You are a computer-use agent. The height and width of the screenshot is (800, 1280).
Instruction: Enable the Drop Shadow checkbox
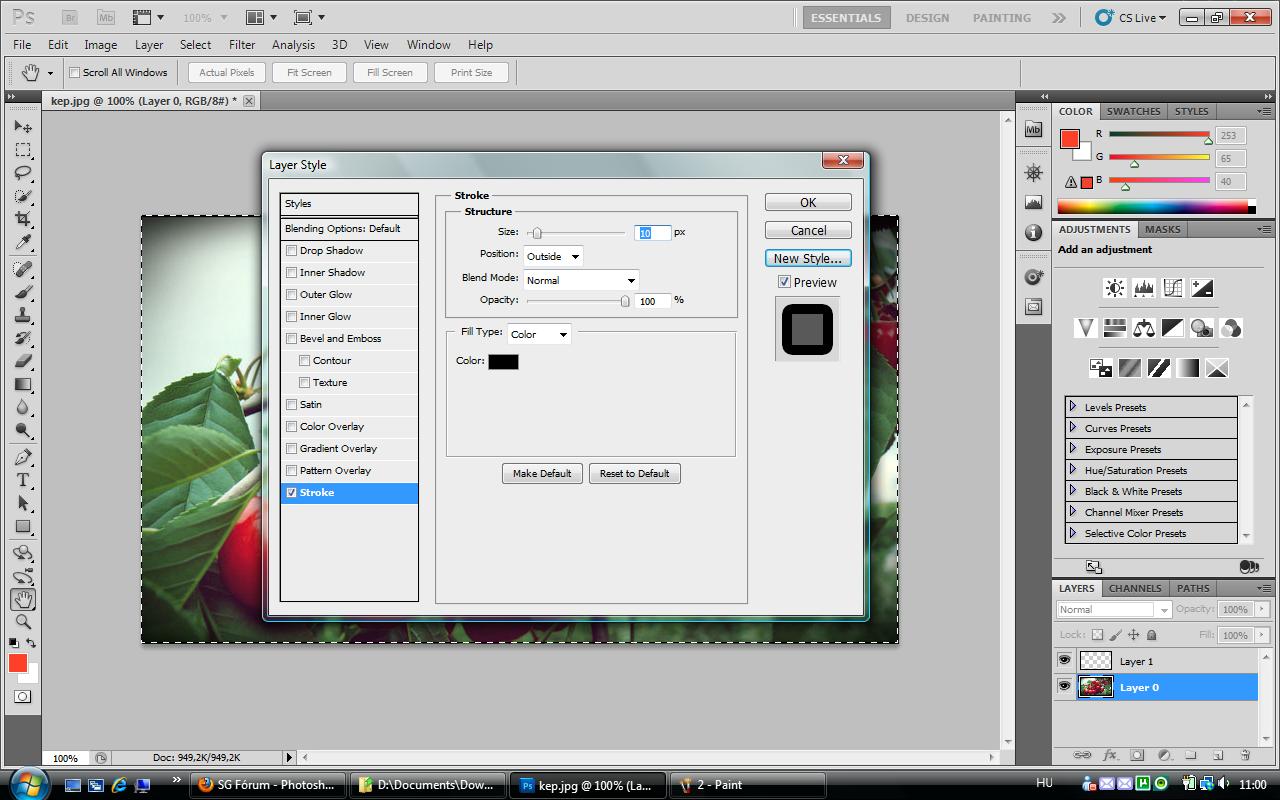tap(292, 251)
